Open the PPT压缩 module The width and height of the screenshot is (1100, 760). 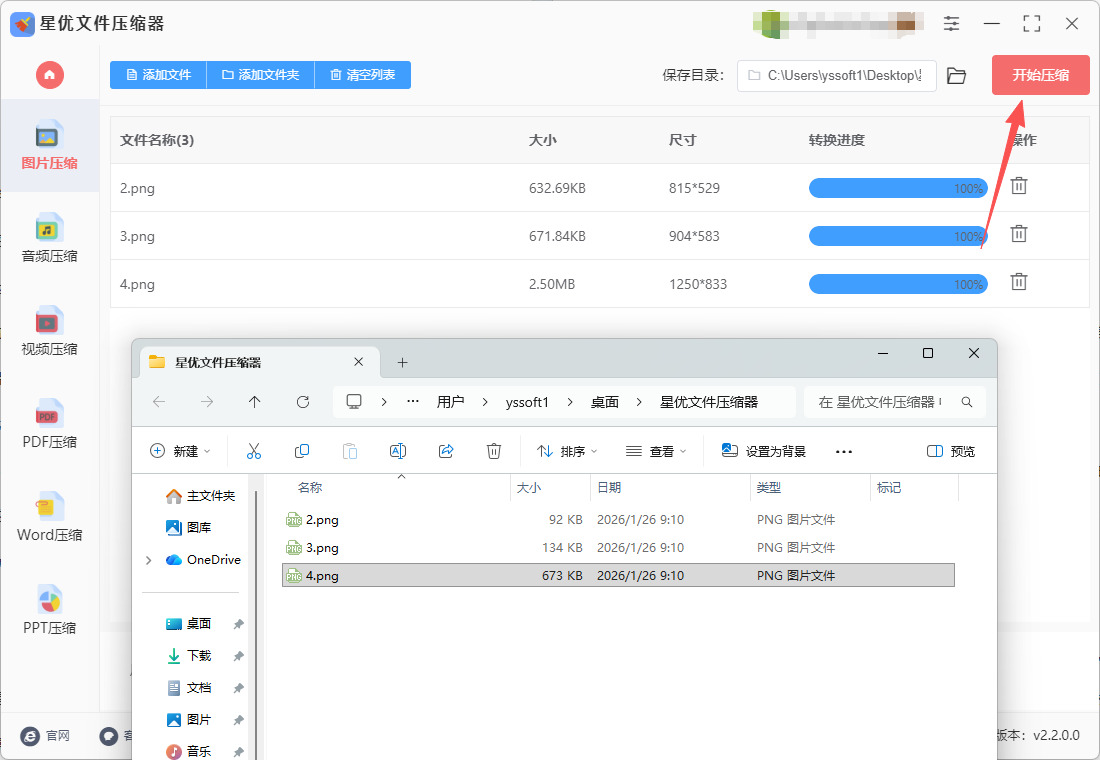pos(49,611)
